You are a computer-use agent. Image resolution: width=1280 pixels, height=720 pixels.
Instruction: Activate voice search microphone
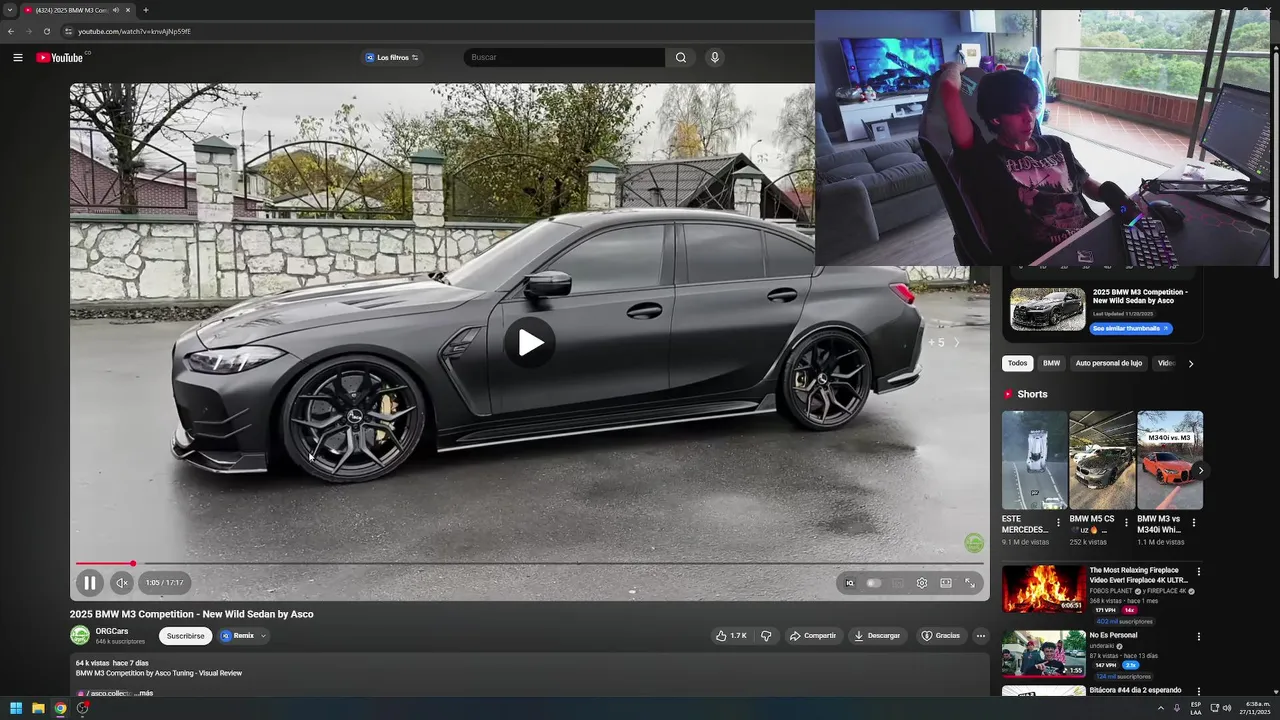coord(714,57)
